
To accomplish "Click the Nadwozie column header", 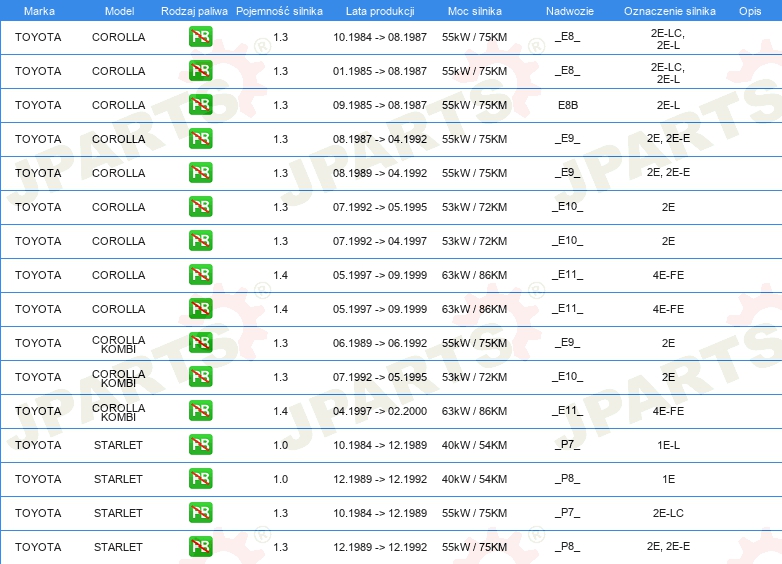I will tap(570, 11).
